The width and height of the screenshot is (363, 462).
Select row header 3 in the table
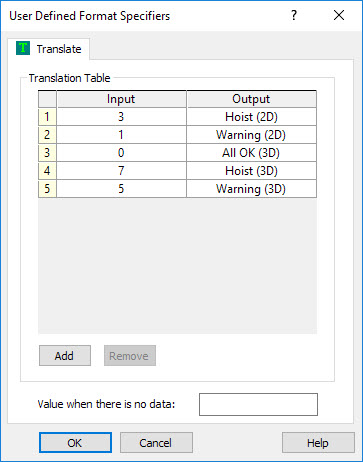(x=47, y=153)
